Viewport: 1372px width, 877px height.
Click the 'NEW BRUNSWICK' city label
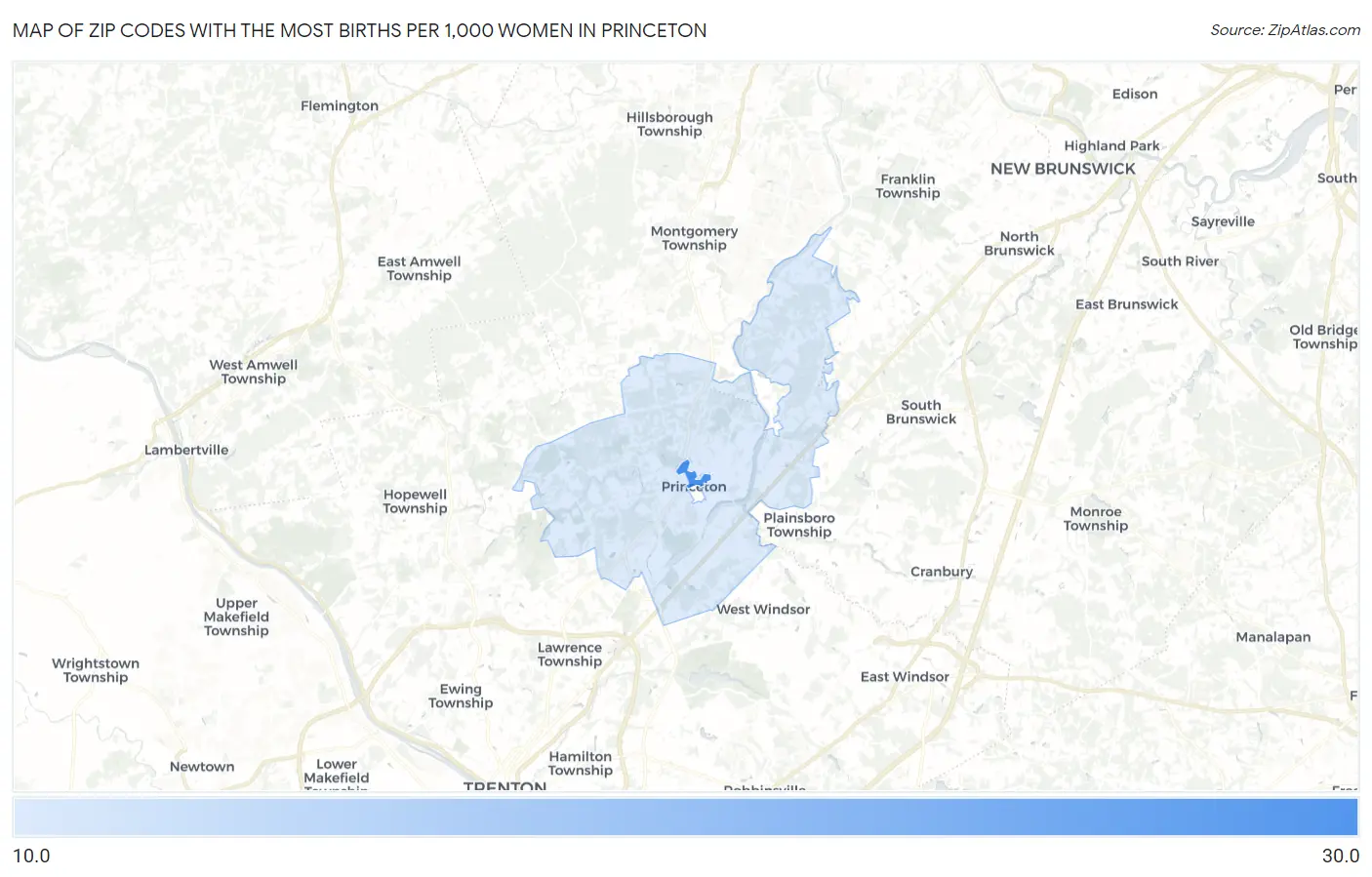[x=1063, y=169]
